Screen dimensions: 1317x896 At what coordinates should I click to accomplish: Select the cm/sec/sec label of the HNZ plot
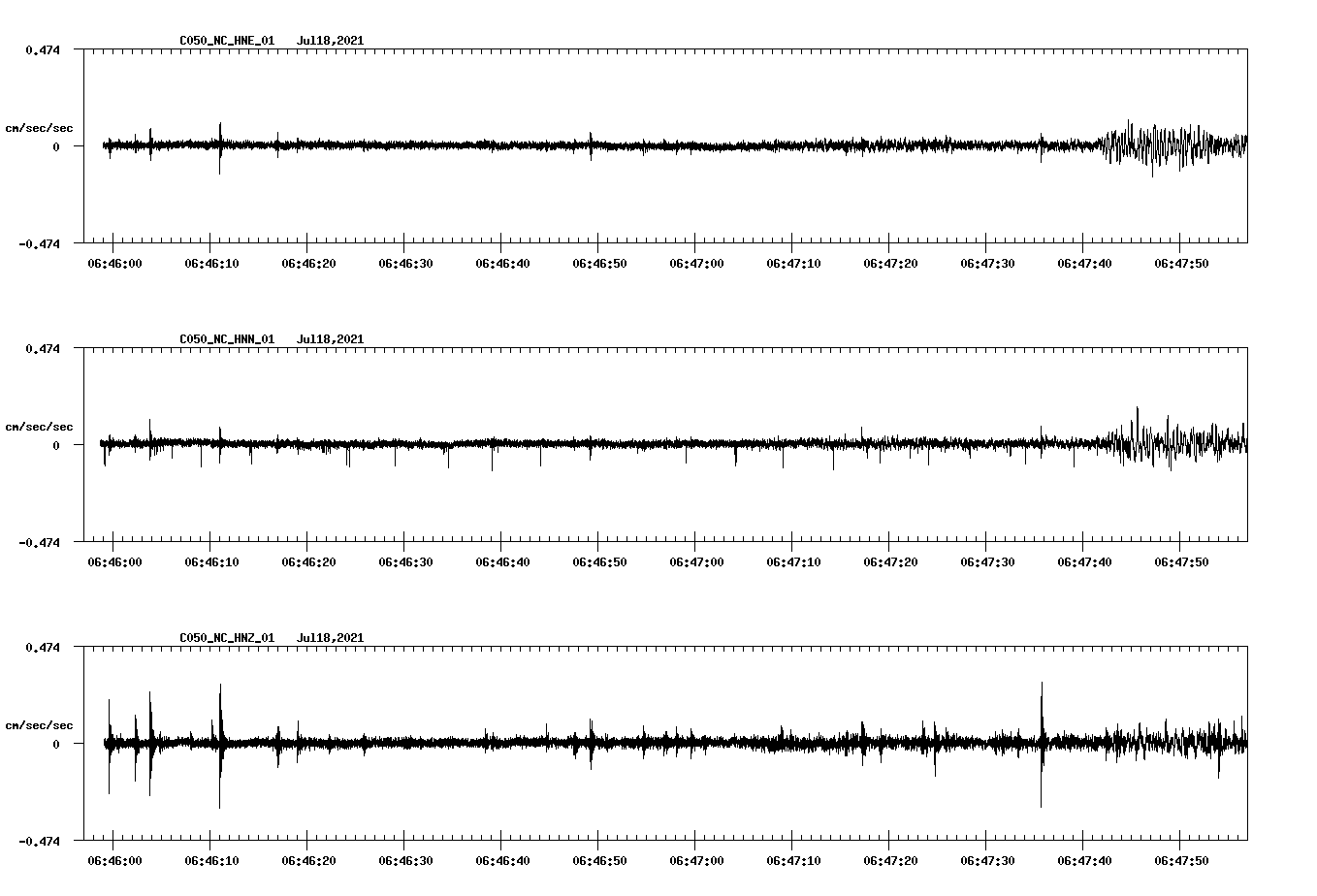point(39,725)
